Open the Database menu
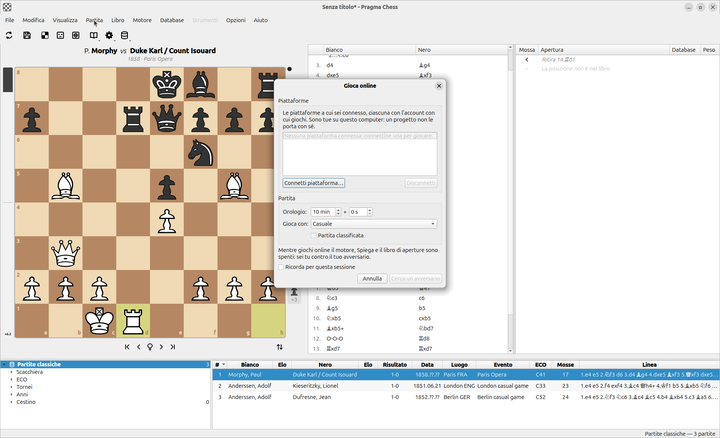The height and width of the screenshot is (438, 720). (172, 20)
